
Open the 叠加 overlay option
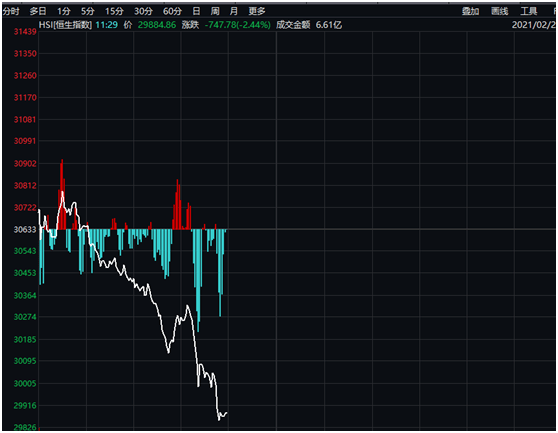pos(470,11)
